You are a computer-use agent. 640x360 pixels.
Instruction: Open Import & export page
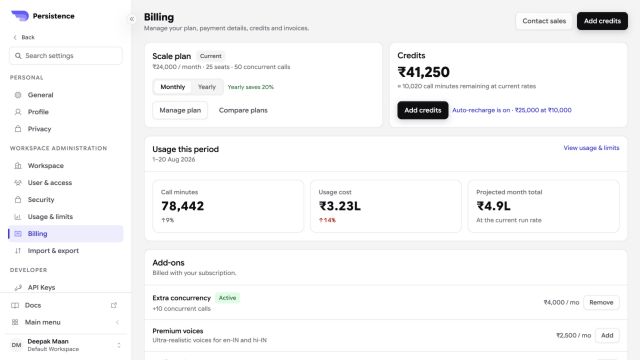click(66, 251)
